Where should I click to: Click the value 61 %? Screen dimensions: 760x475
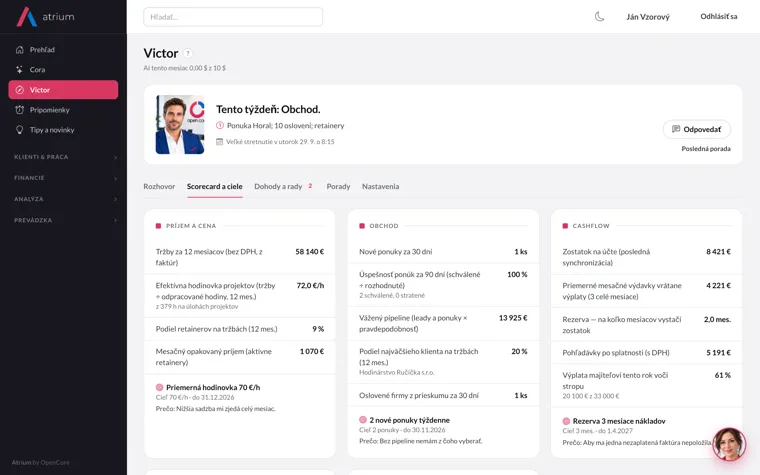723,375
